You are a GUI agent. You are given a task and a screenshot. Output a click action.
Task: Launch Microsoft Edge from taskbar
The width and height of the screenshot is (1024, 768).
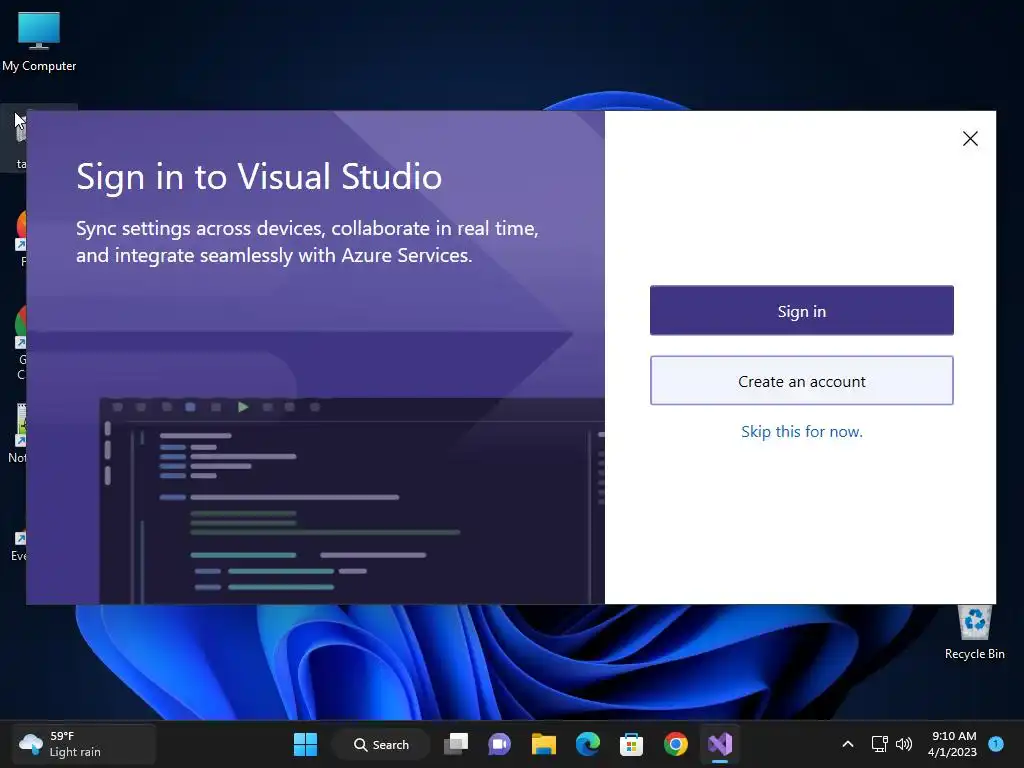click(x=588, y=744)
